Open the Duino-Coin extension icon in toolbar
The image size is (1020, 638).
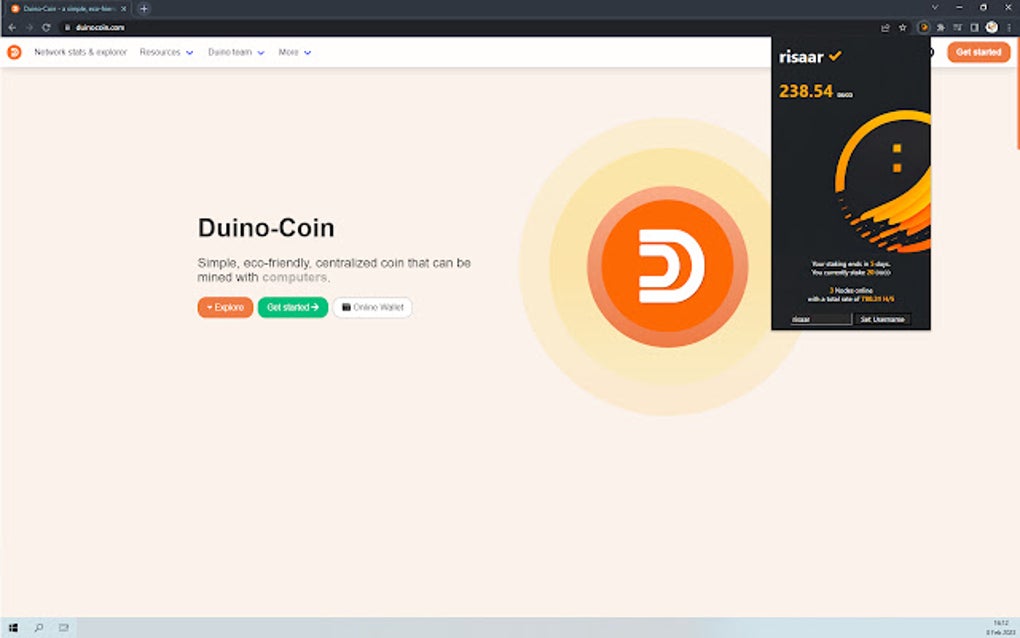(924, 27)
